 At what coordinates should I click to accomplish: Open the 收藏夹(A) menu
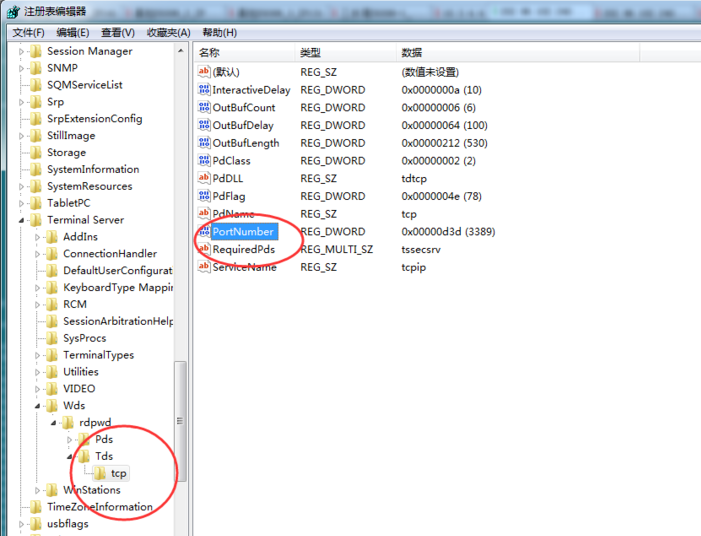pos(168,32)
